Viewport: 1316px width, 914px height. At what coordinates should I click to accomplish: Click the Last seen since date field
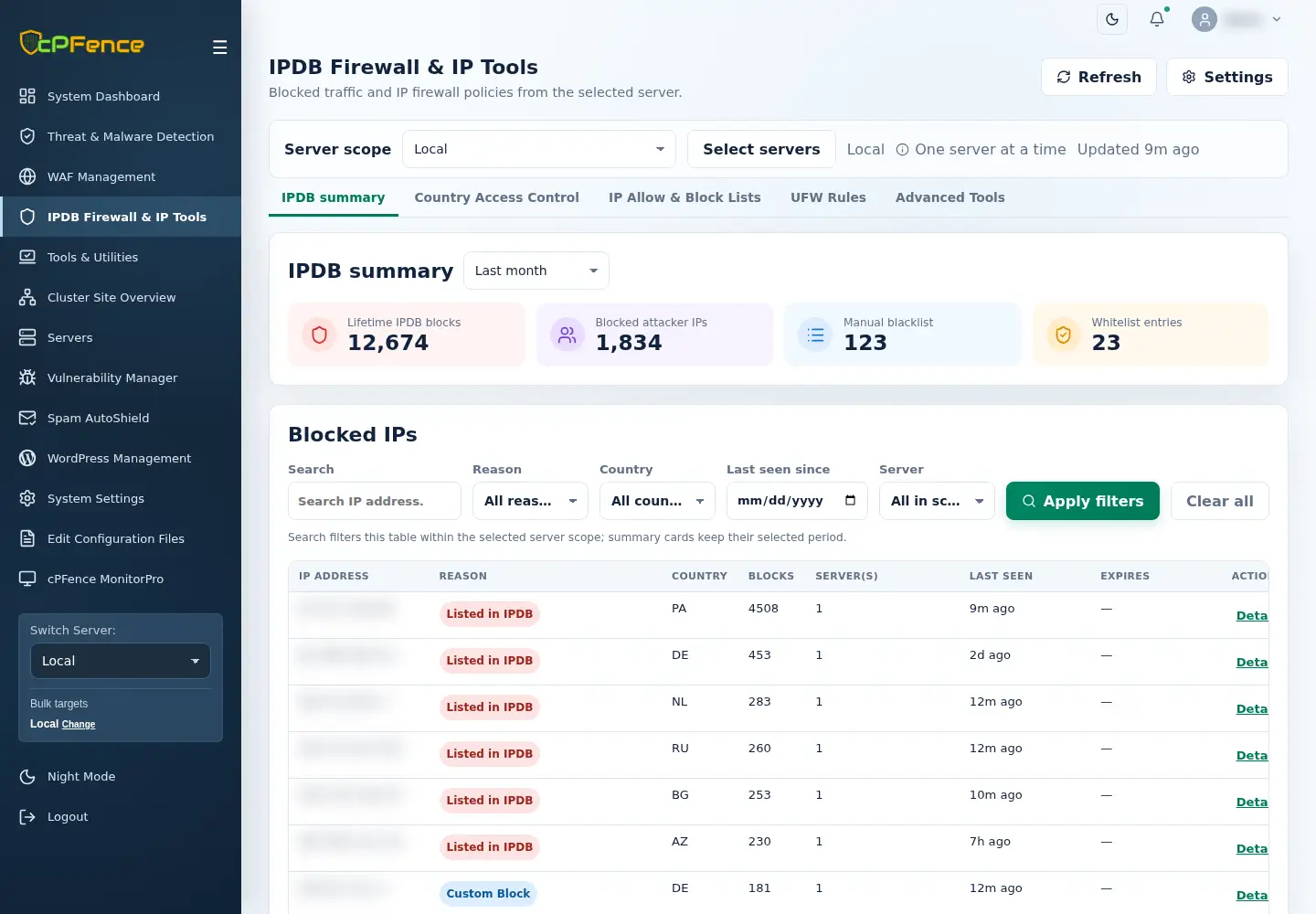pyautogui.click(x=797, y=501)
